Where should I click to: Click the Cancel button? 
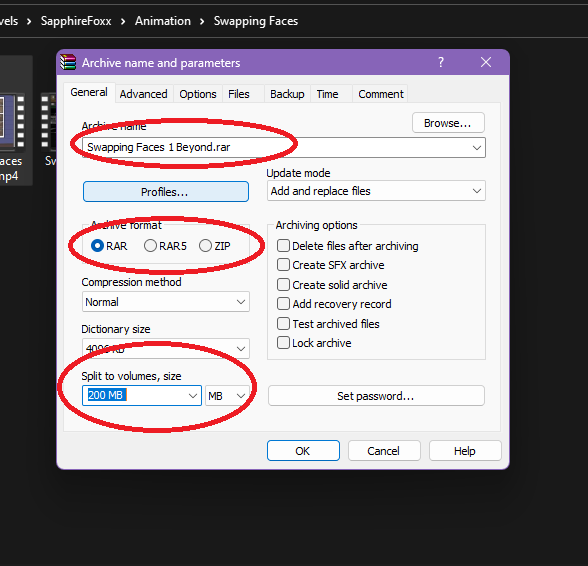pyautogui.click(x=384, y=450)
